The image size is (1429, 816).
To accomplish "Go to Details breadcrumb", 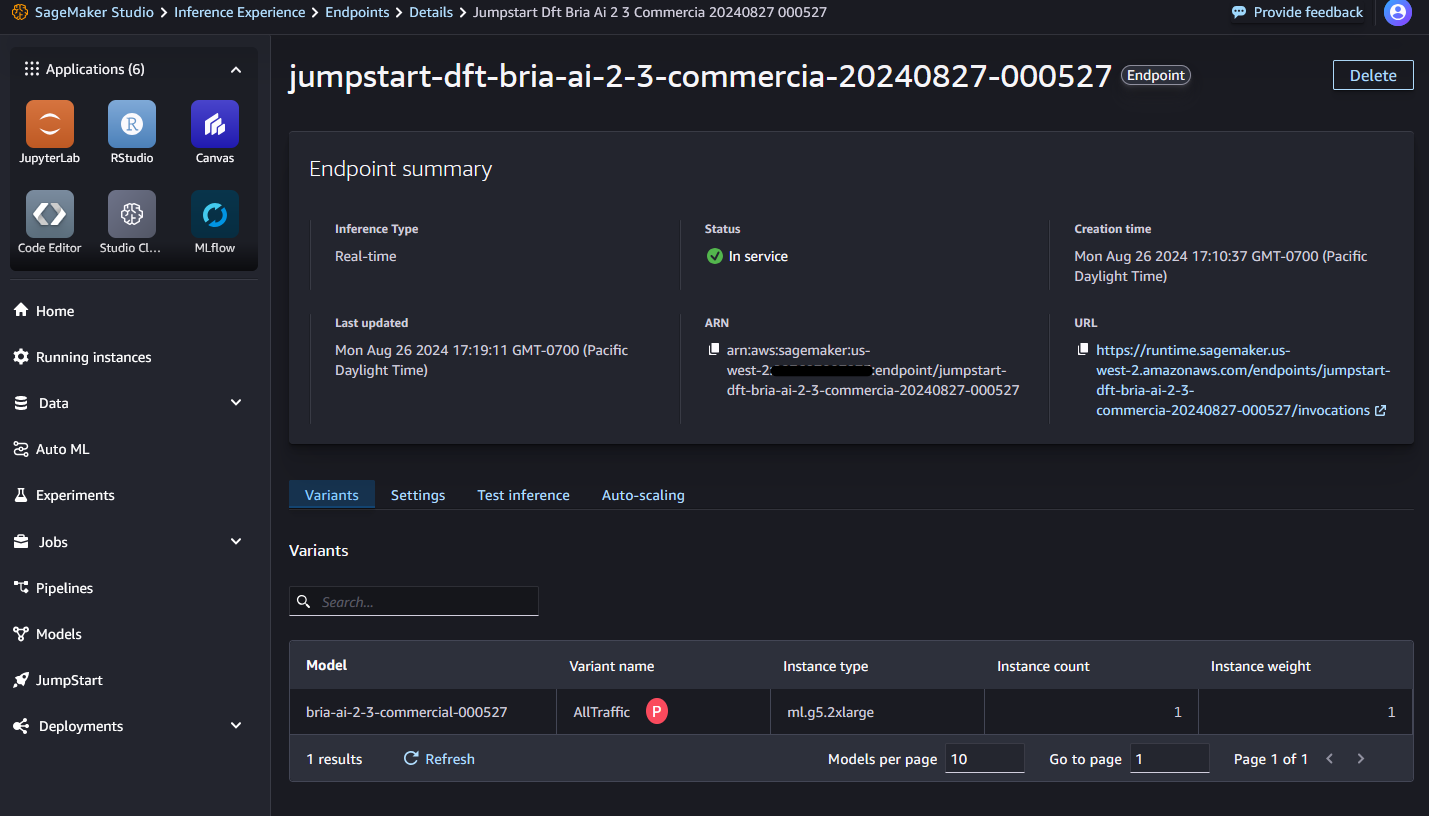I will pyautogui.click(x=431, y=12).
